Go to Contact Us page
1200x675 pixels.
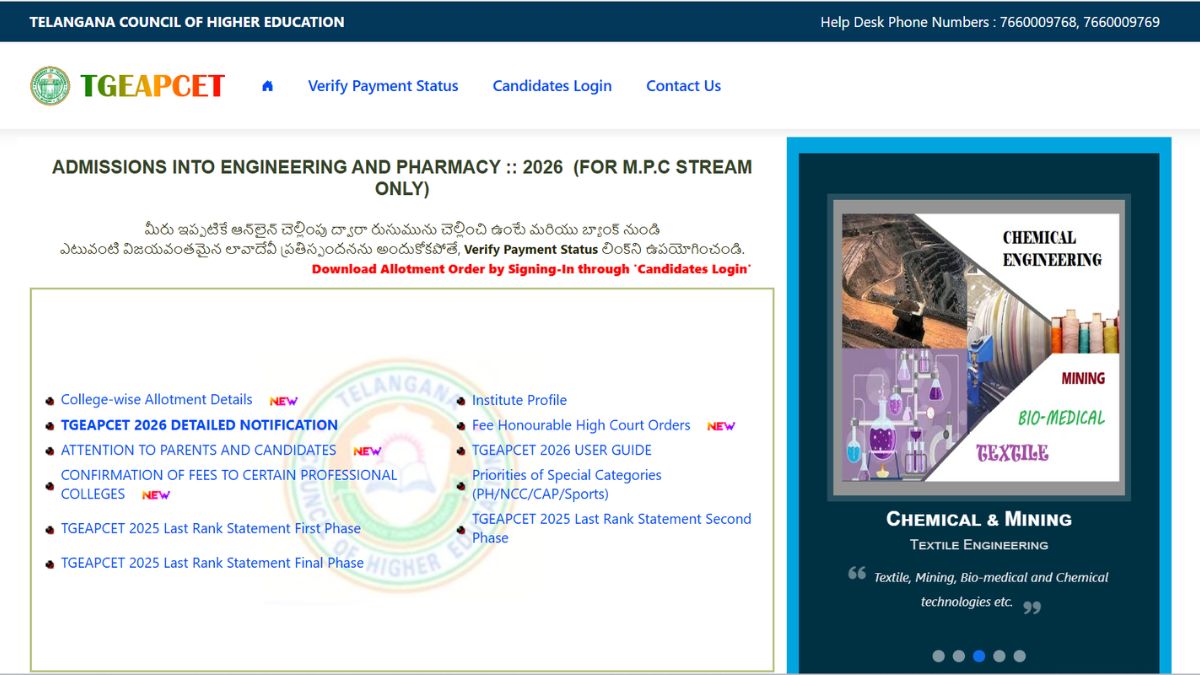pyautogui.click(x=683, y=86)
